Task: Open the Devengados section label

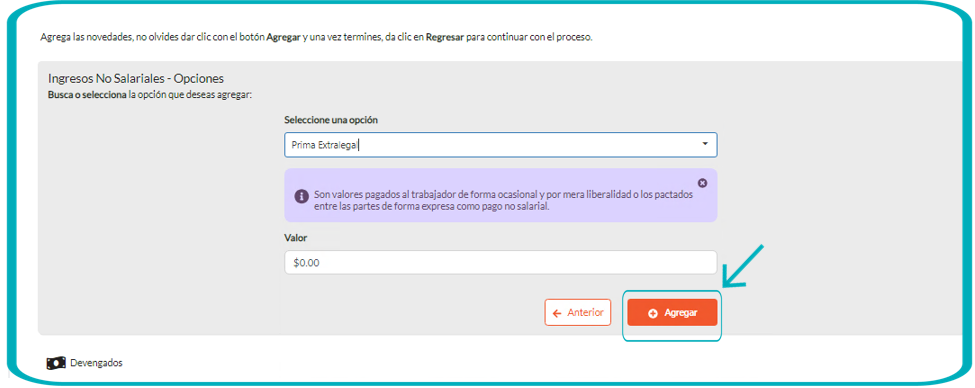Action: point(96,363)
